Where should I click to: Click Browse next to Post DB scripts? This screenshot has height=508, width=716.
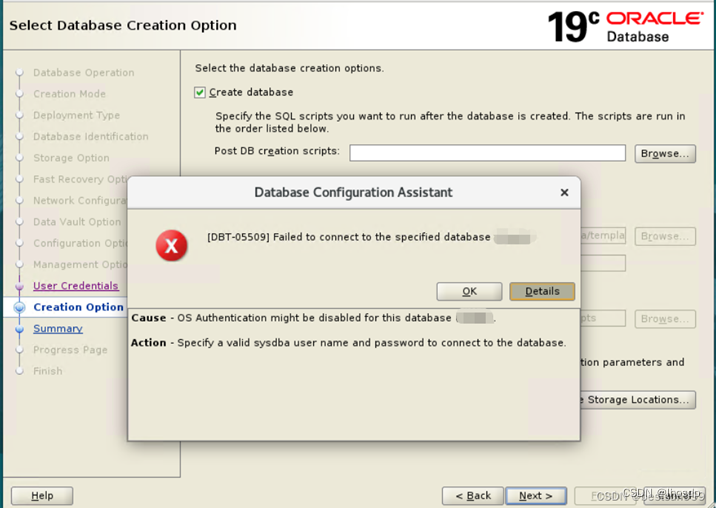point(665,153)
